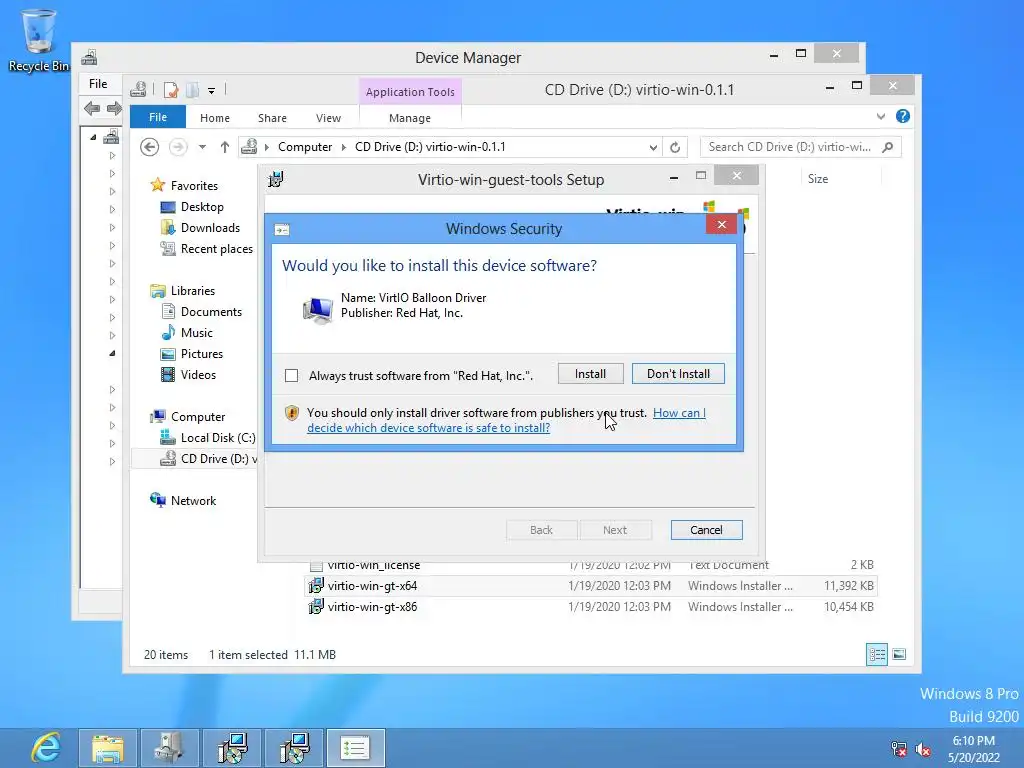Check Always trust software from Red Hat box

[291, 376]
